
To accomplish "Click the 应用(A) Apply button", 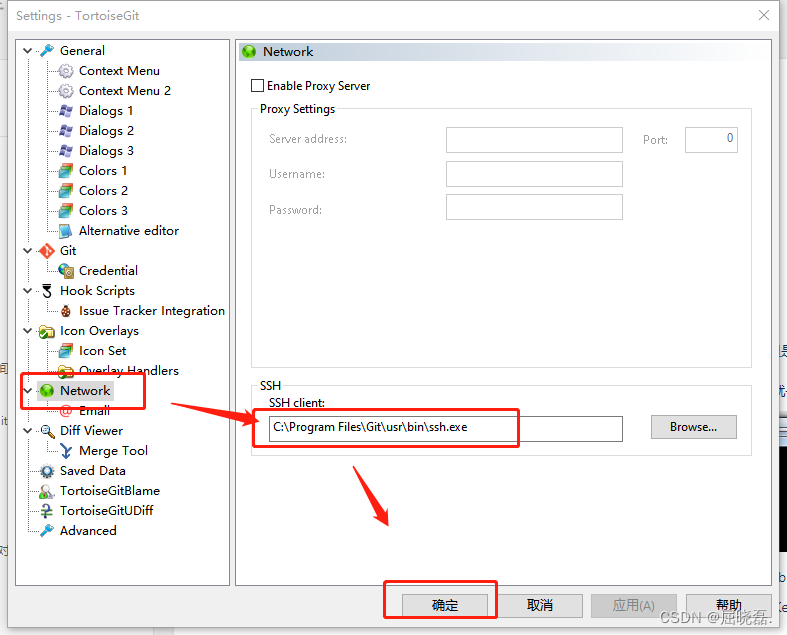I will [633, 605].
